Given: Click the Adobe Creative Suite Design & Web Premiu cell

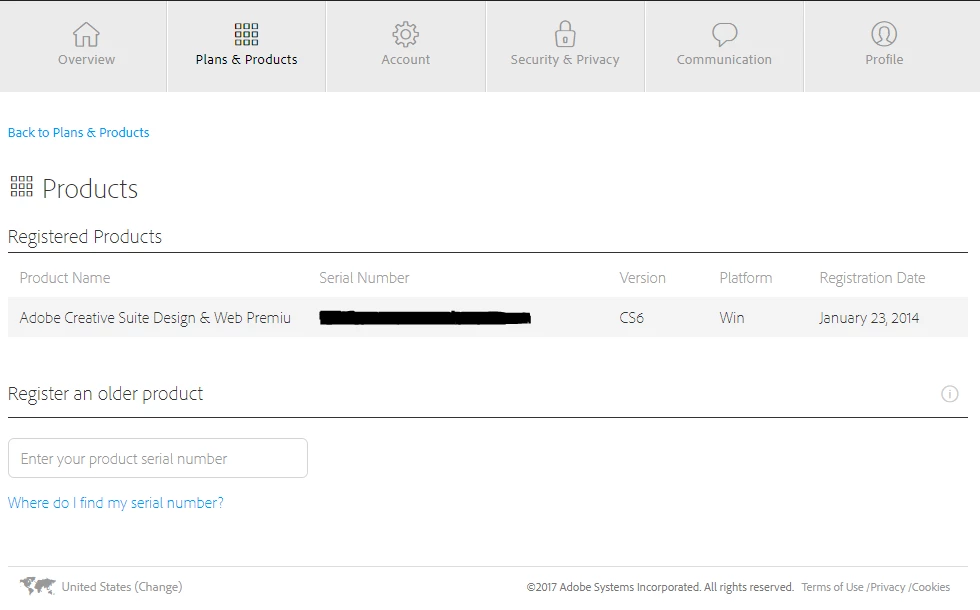Looking at the screenshot, I should pos(155,318).
